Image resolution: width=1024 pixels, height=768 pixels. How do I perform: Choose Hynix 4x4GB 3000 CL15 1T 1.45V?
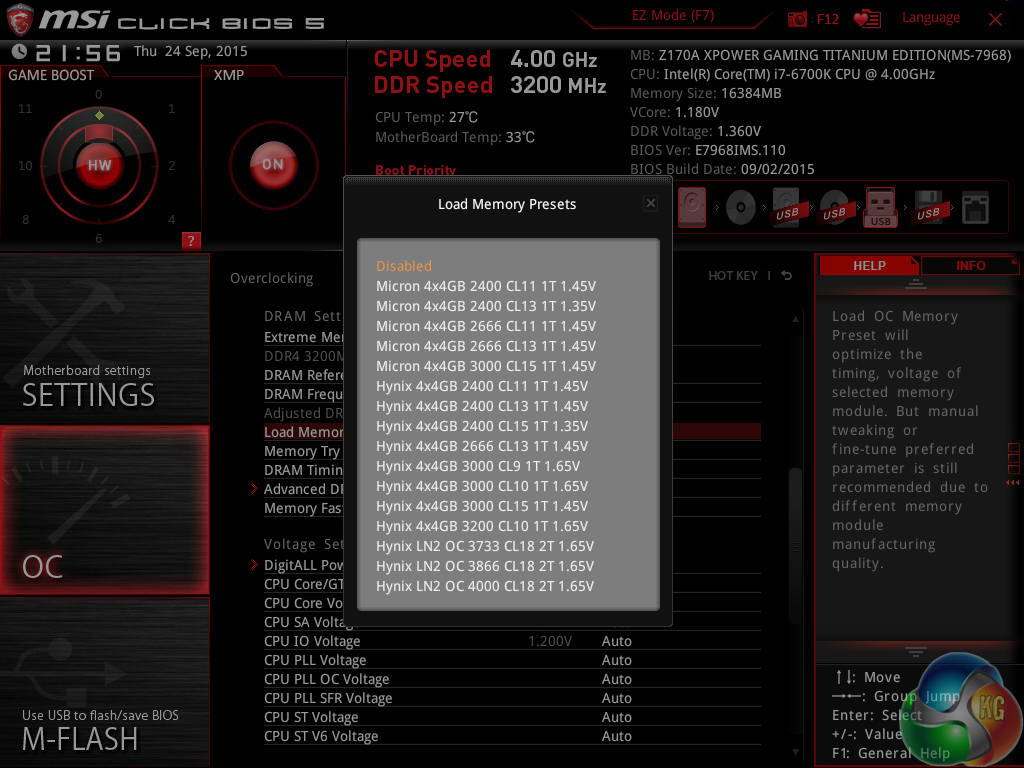[x=482, y=506]
